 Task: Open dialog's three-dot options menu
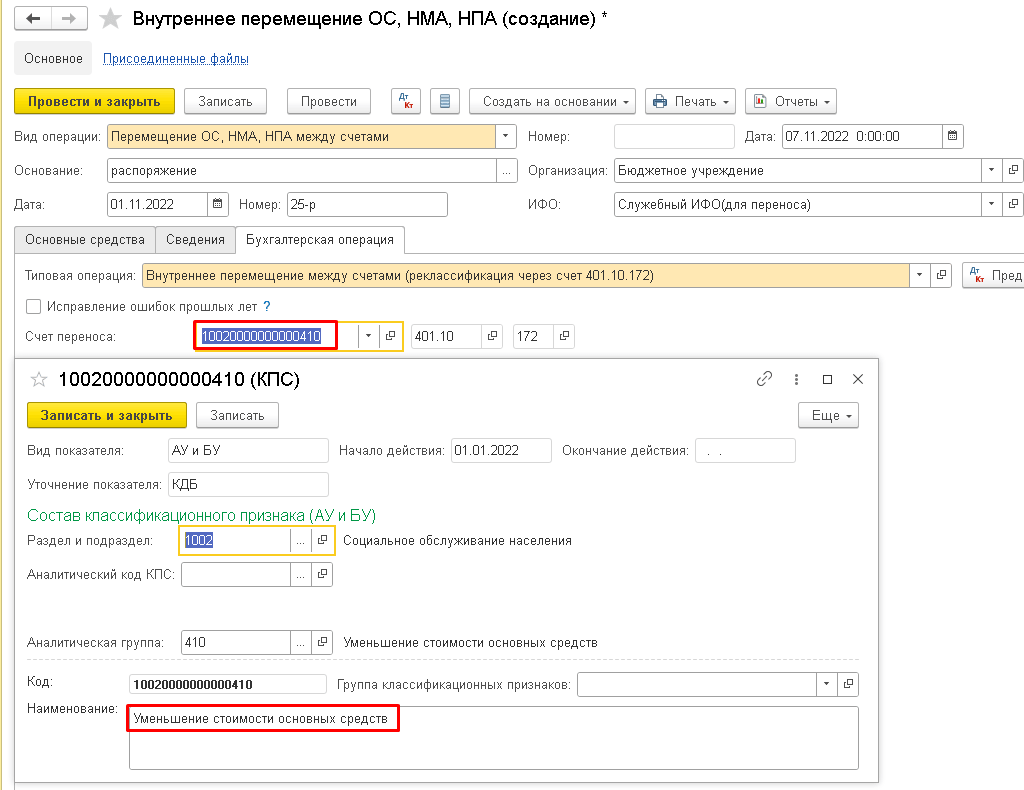[x=796, y=379]
